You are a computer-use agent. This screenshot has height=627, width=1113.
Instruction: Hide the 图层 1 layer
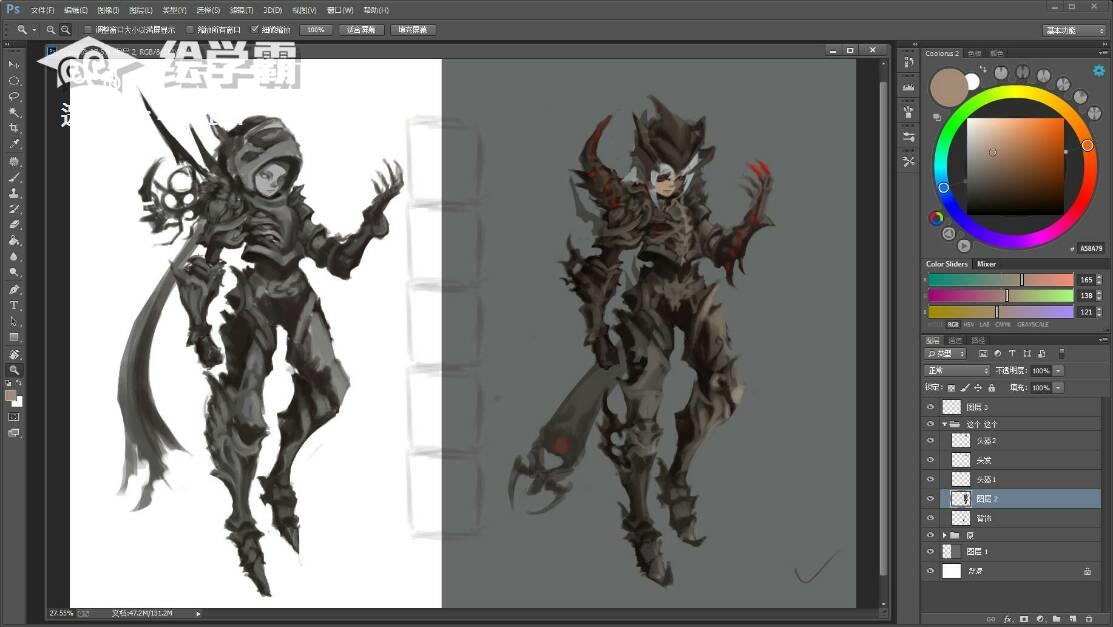pos(930,552)
